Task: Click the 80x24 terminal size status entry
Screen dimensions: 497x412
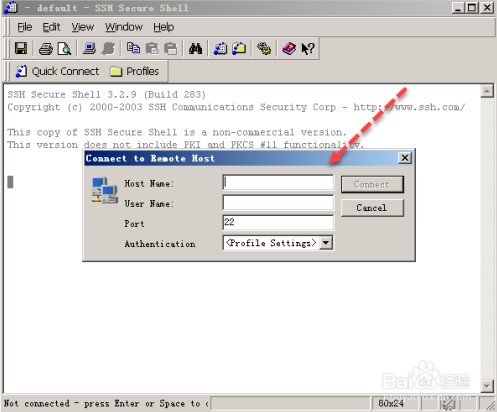Action: coord(391,403)
